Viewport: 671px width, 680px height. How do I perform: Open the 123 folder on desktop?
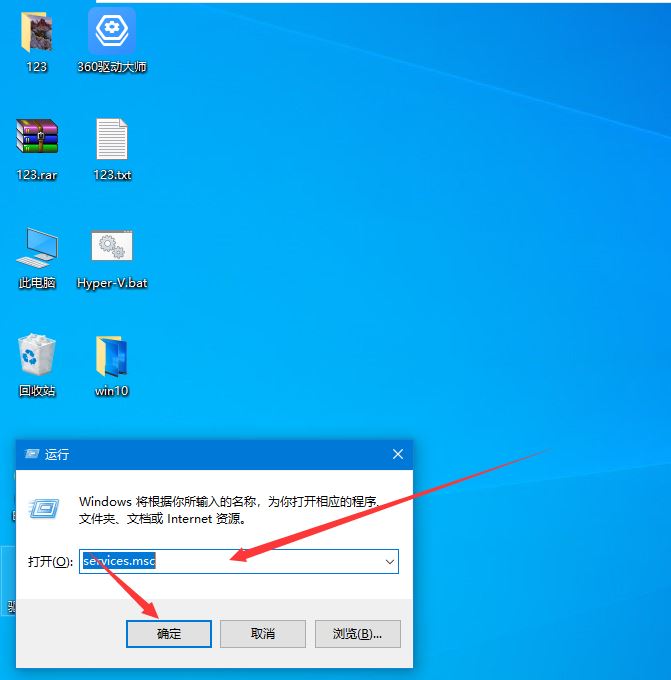[37, 34]
